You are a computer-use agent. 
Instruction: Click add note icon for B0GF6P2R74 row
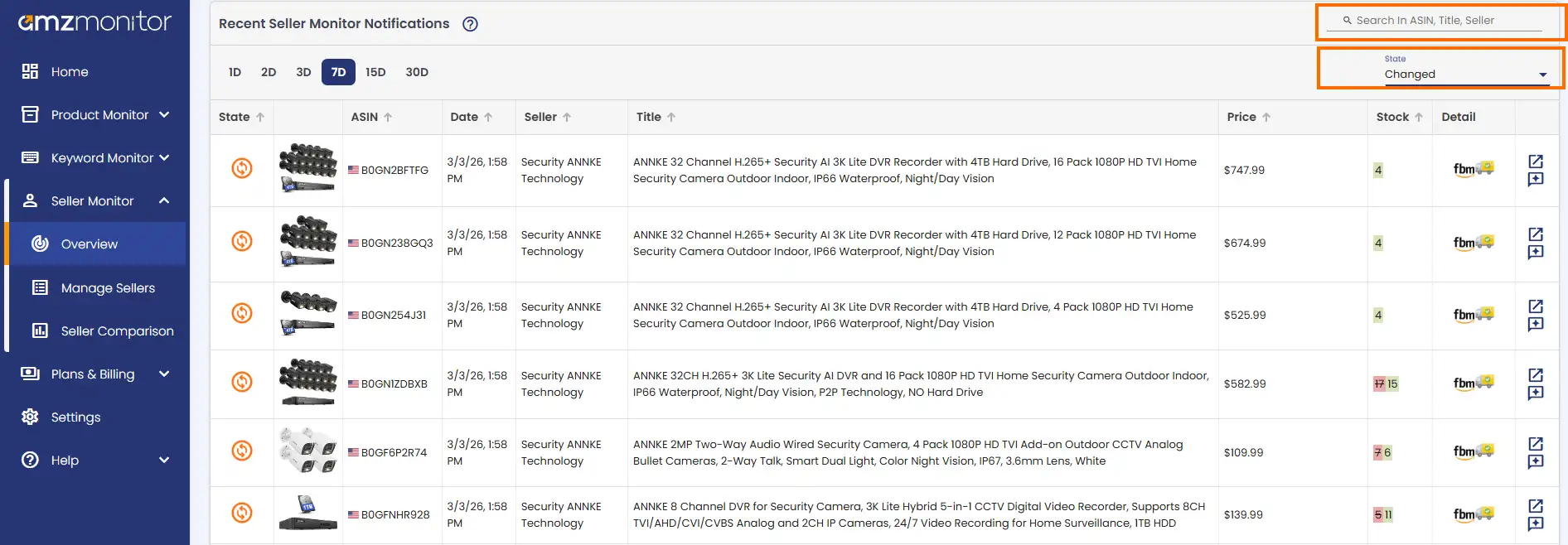tap(1536, 461)
